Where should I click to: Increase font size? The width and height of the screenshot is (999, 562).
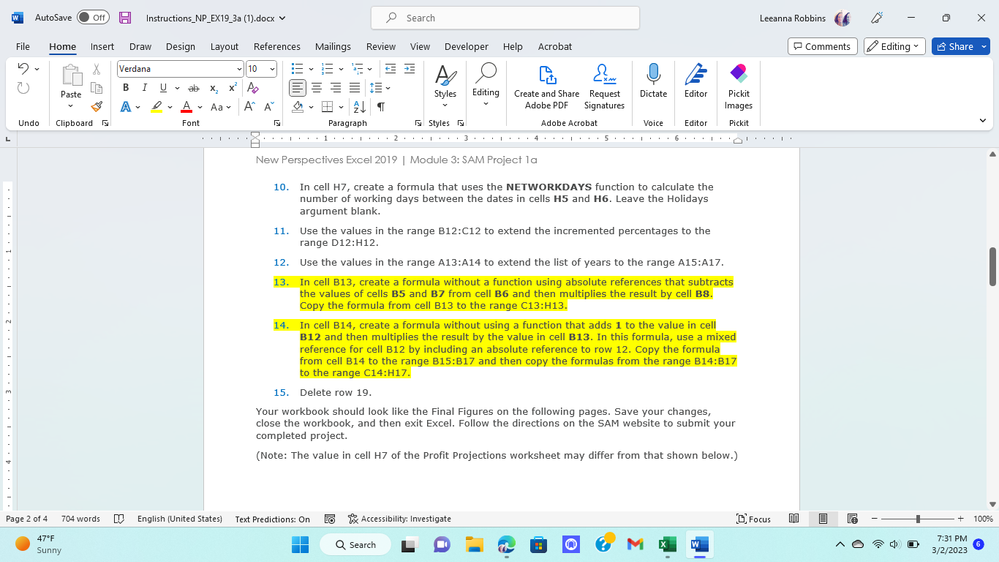(x=249, y=106)
